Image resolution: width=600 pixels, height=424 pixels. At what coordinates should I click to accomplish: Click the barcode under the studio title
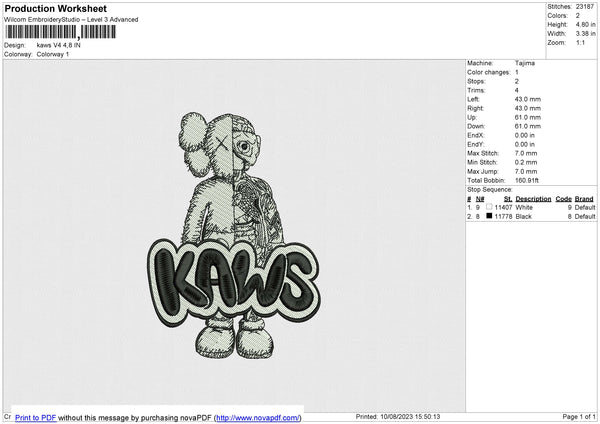coord(60,32)
